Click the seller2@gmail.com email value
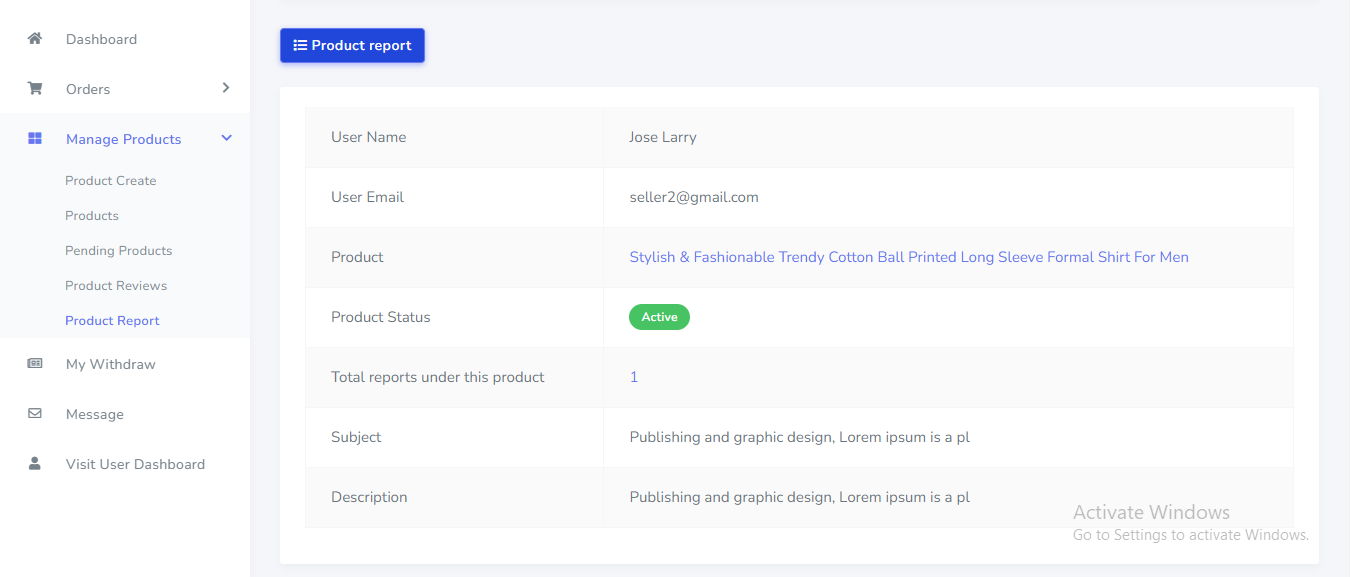 (x=694, y=197)
